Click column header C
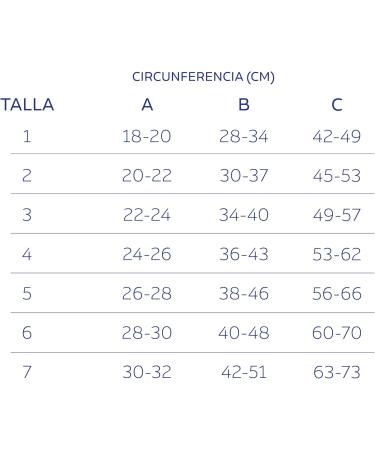 pos(337,105)
